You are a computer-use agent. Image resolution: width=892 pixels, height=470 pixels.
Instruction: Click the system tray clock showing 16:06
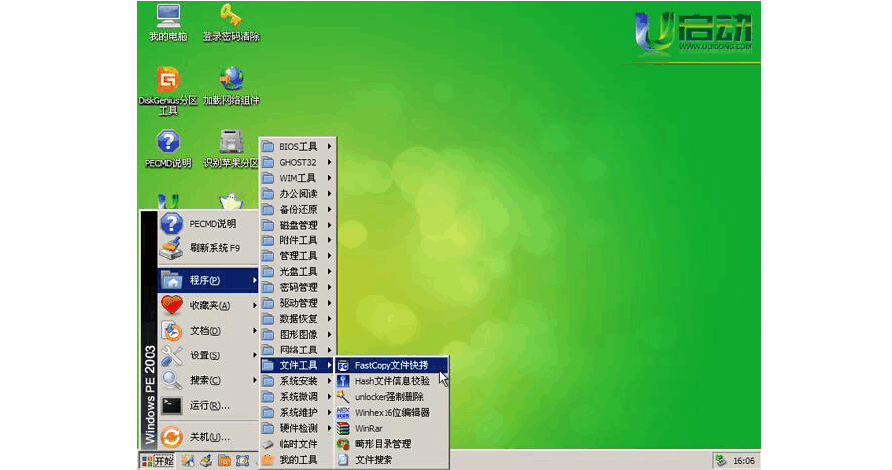(x=743, y=461)
